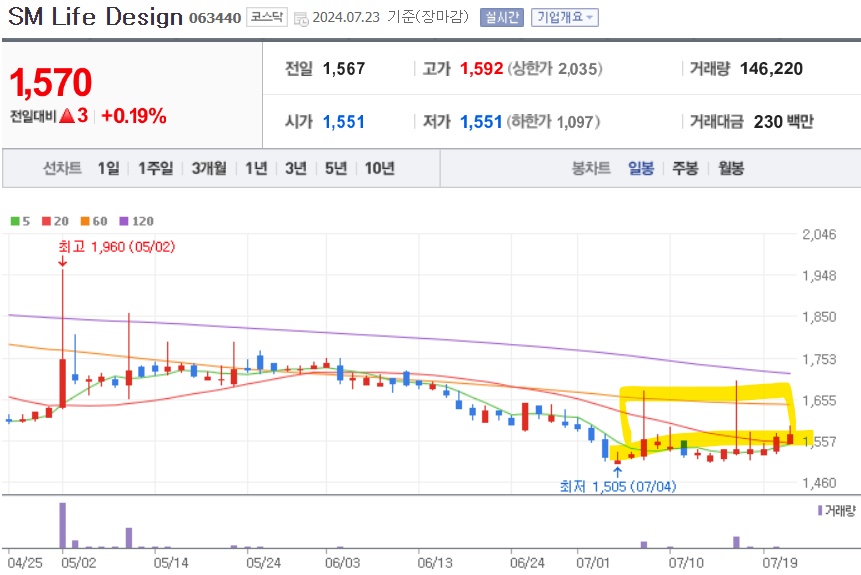Click the 고가 value 1,592

482,69
